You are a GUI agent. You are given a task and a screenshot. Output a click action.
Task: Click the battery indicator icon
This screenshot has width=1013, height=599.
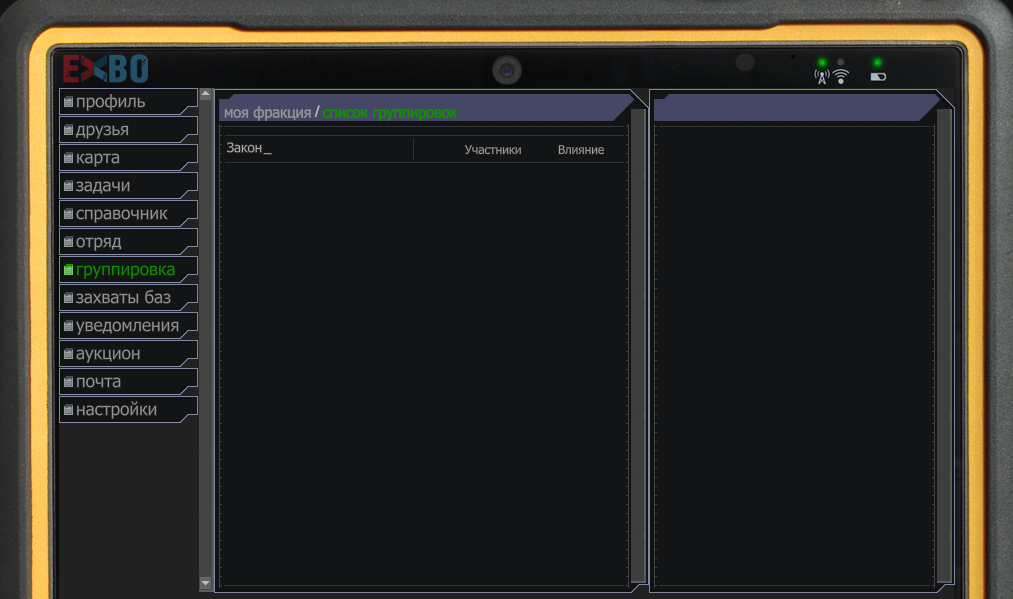click(878, 77)
